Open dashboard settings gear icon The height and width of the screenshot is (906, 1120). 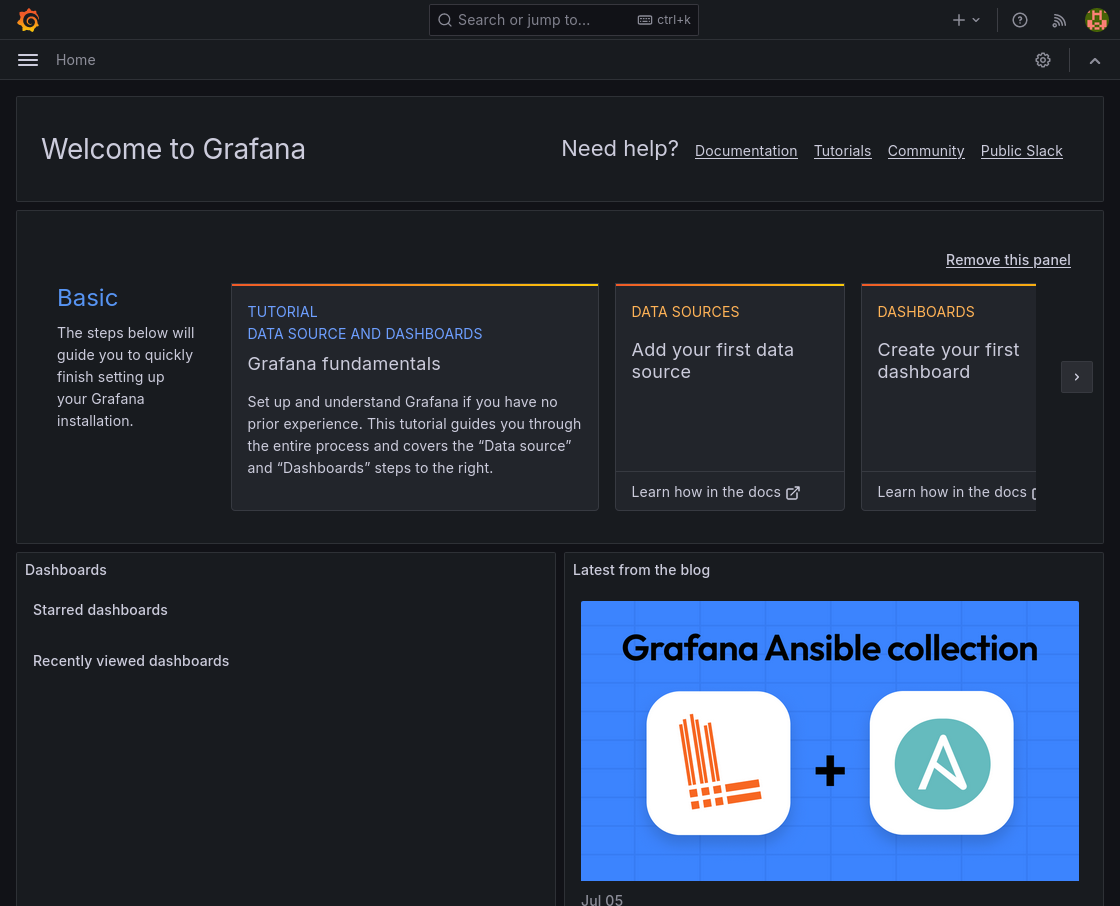pyautogui.click(x=1043, y=60)
